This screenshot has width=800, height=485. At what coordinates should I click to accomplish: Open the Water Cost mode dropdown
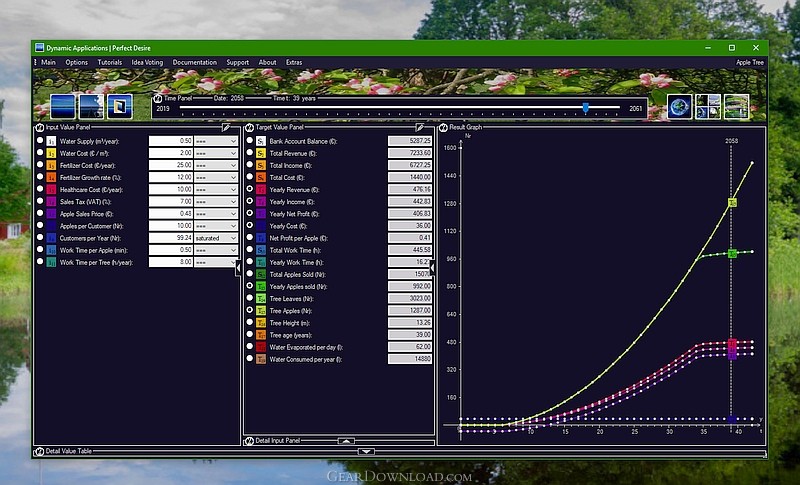[x=216, y=153]
